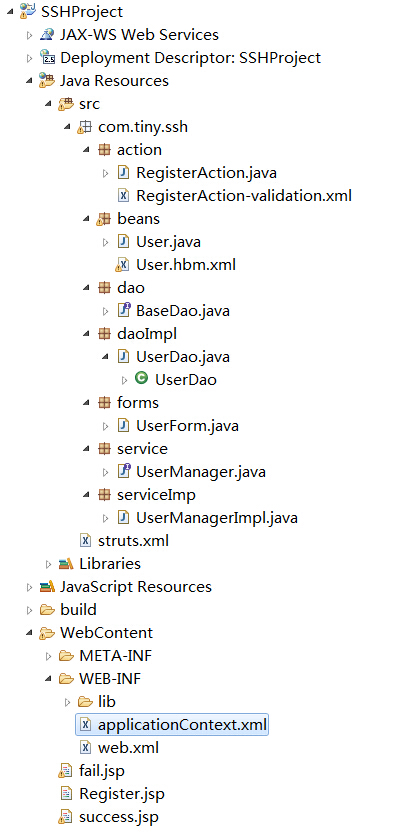Collapse the WebContent folder
This screenshot has height=835, width=401.
pyautogui.click(x=29, y=633)
